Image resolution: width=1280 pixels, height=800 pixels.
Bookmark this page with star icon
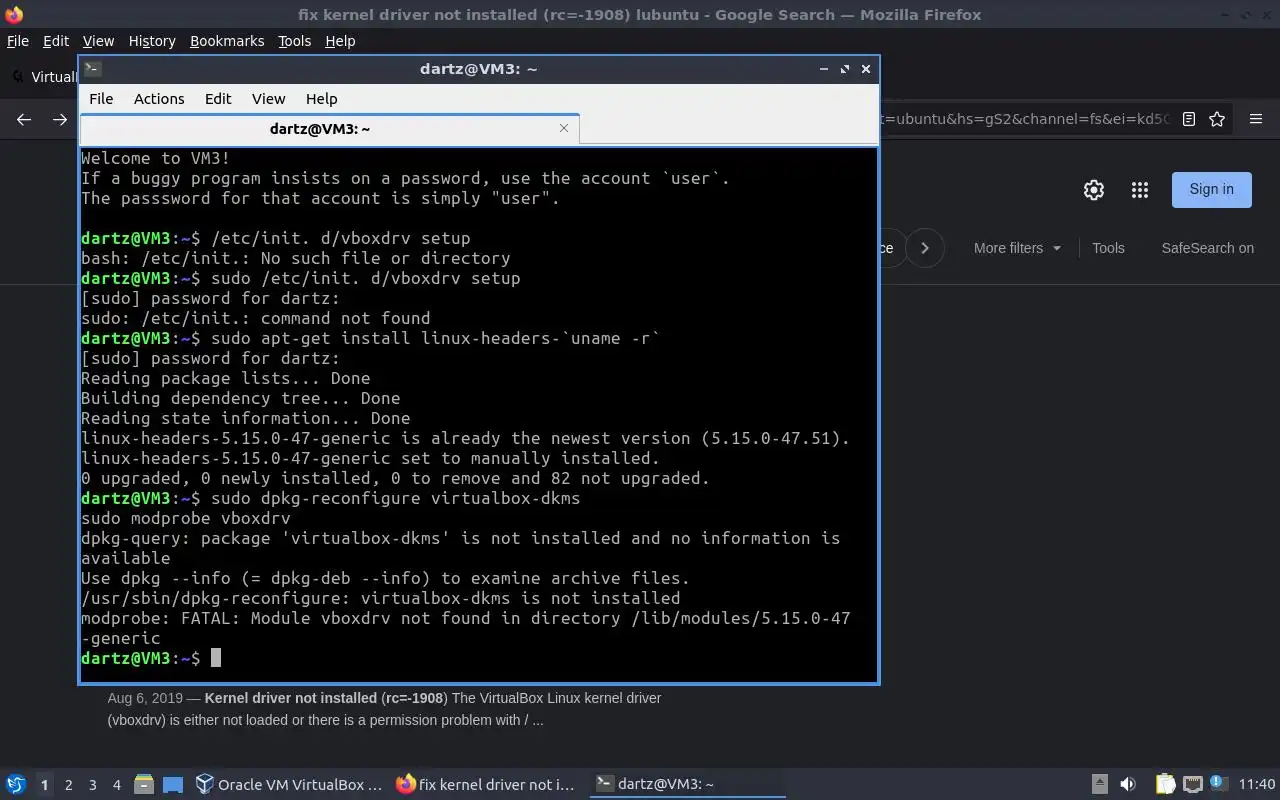click(1217, 119)
